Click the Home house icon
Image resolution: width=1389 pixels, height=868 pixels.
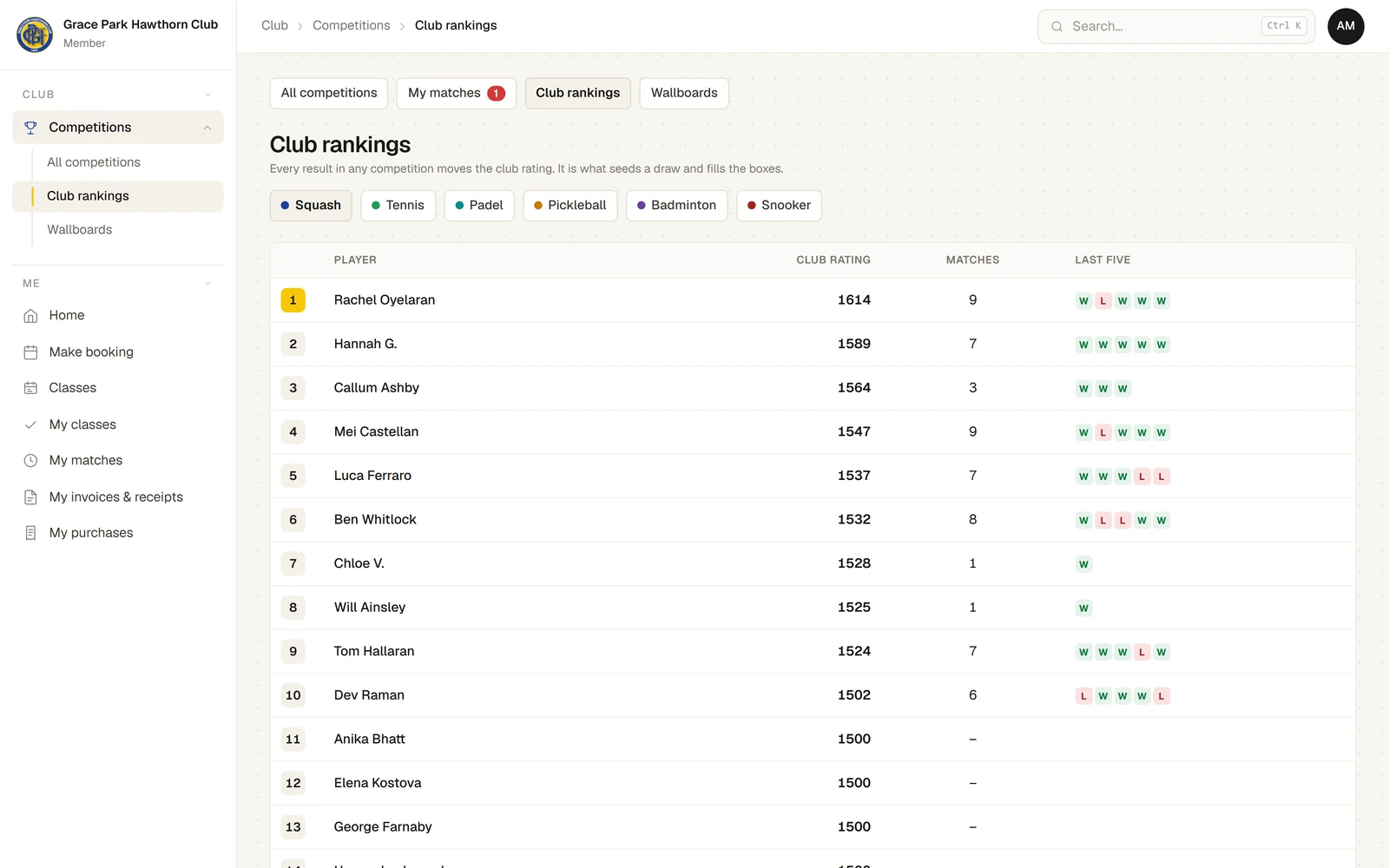(x=30, y=316)
